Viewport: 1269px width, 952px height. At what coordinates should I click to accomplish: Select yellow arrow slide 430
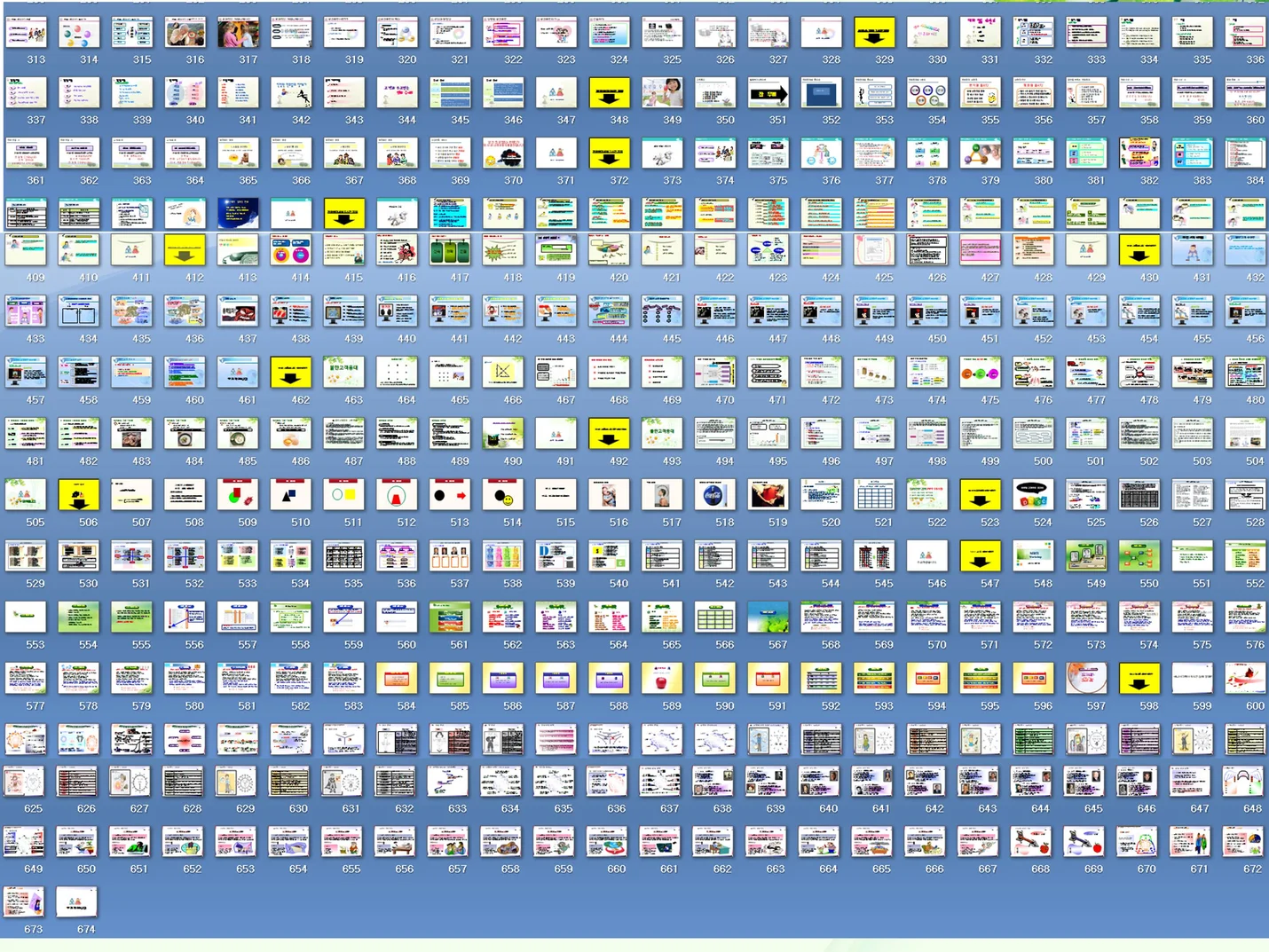pos(1139,252)
